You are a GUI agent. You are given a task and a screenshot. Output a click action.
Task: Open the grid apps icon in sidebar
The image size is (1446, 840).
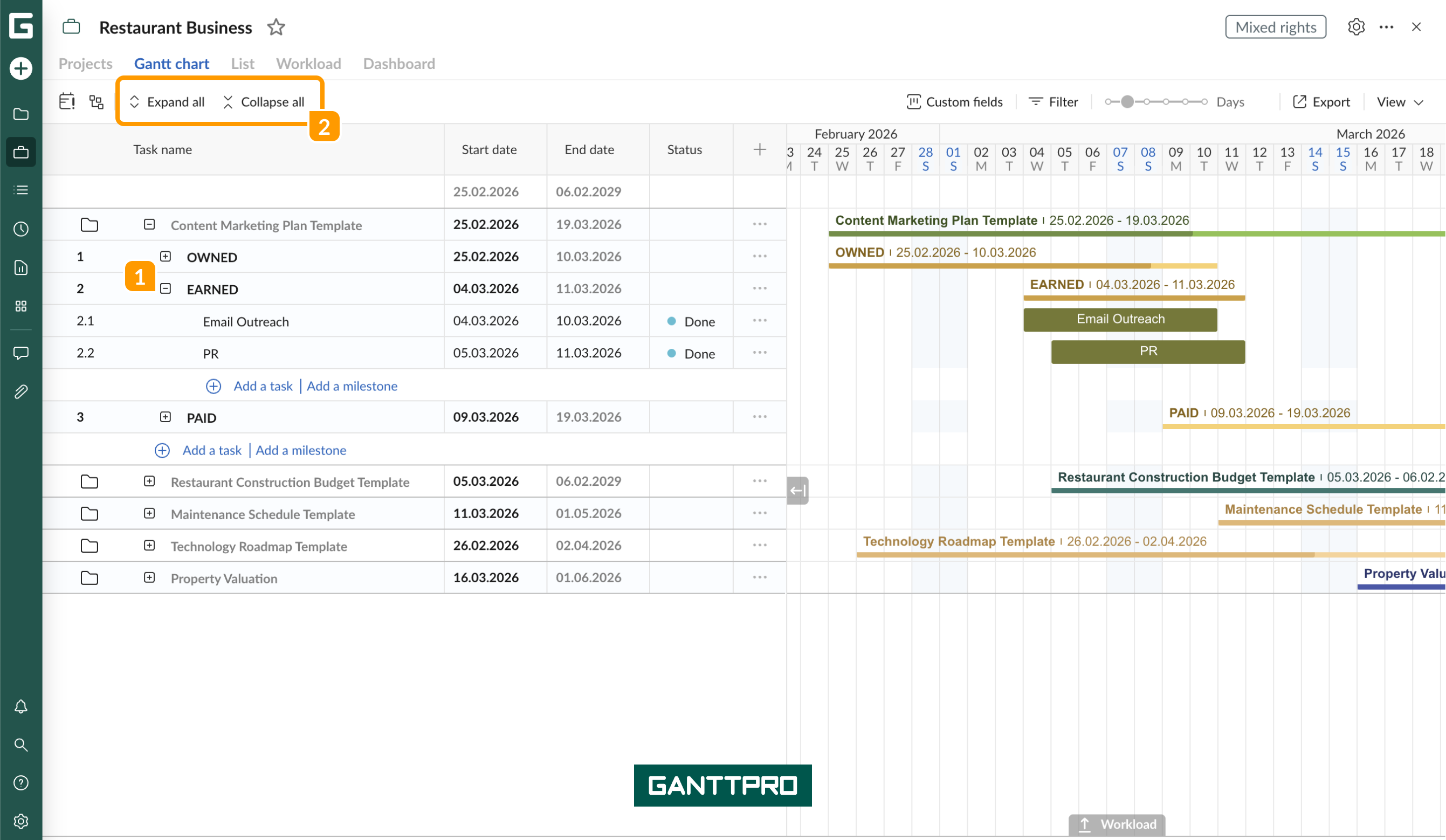coord(20,306)
